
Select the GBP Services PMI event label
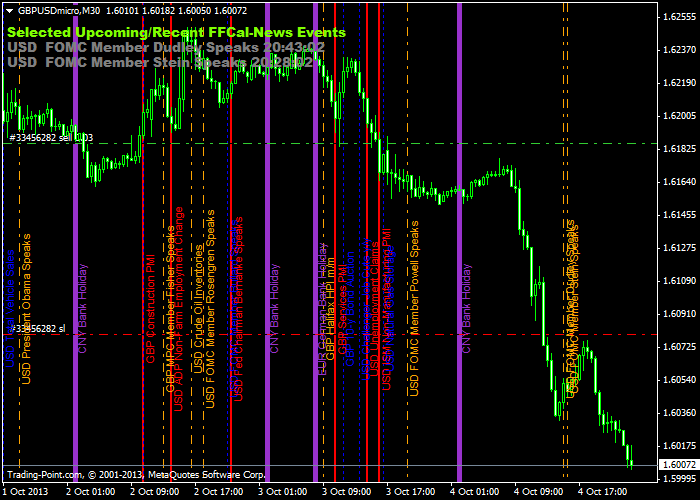pyautogui.click(x=343, y=309)
